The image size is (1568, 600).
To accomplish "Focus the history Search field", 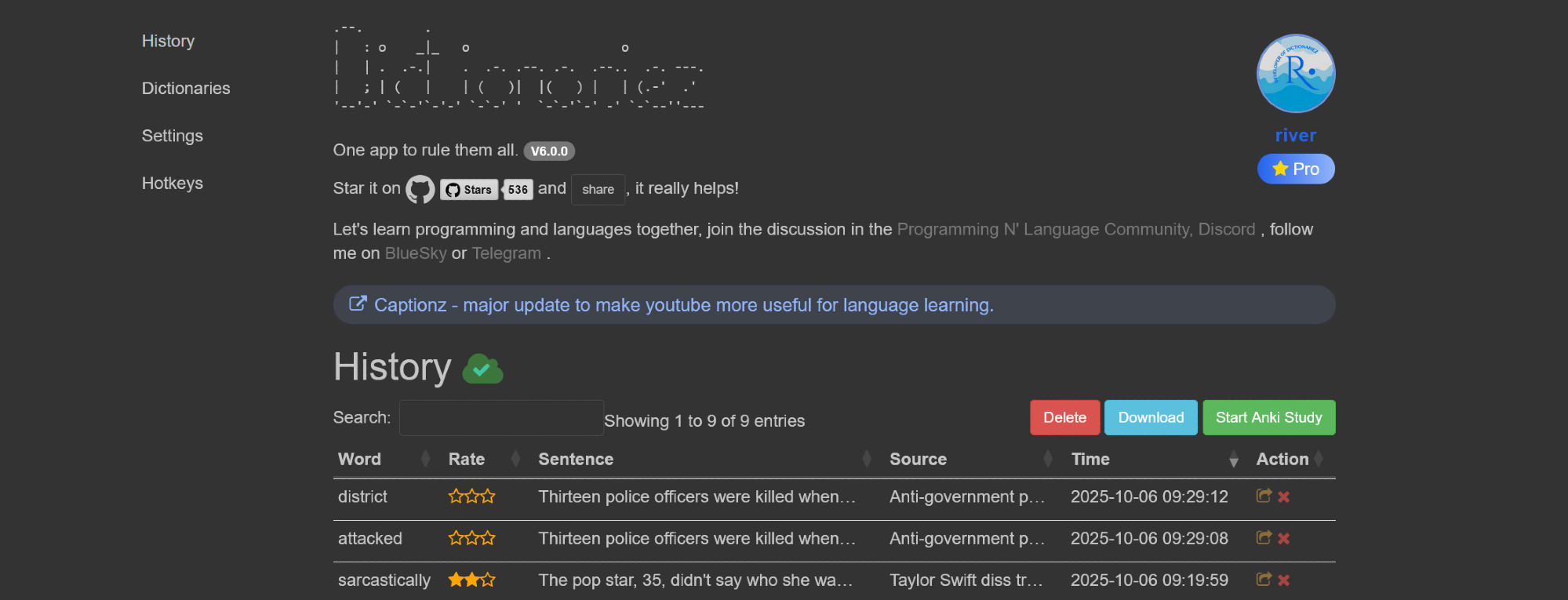I will point(500,418).
